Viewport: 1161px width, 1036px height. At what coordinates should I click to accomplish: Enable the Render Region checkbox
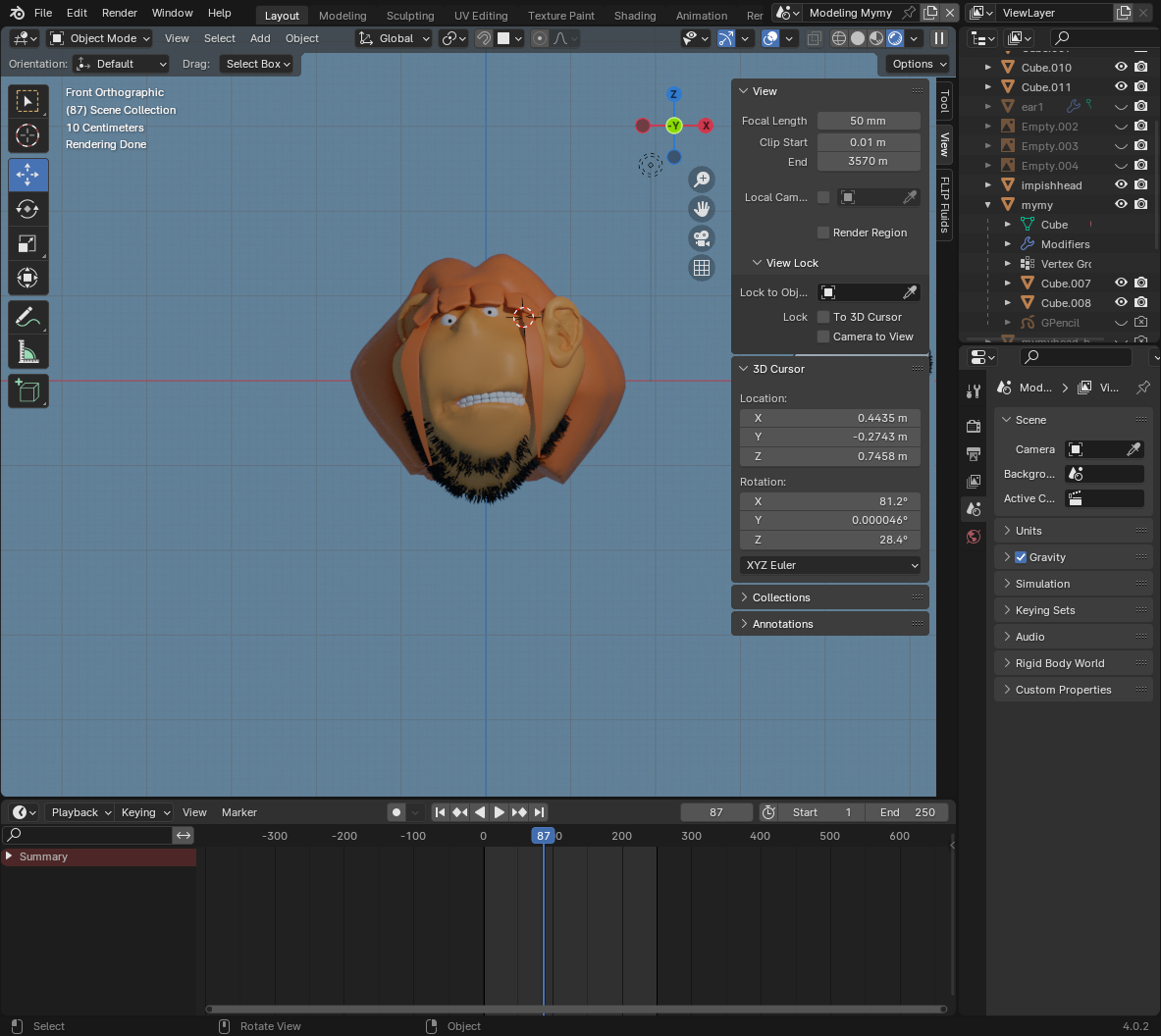[823, 233]
